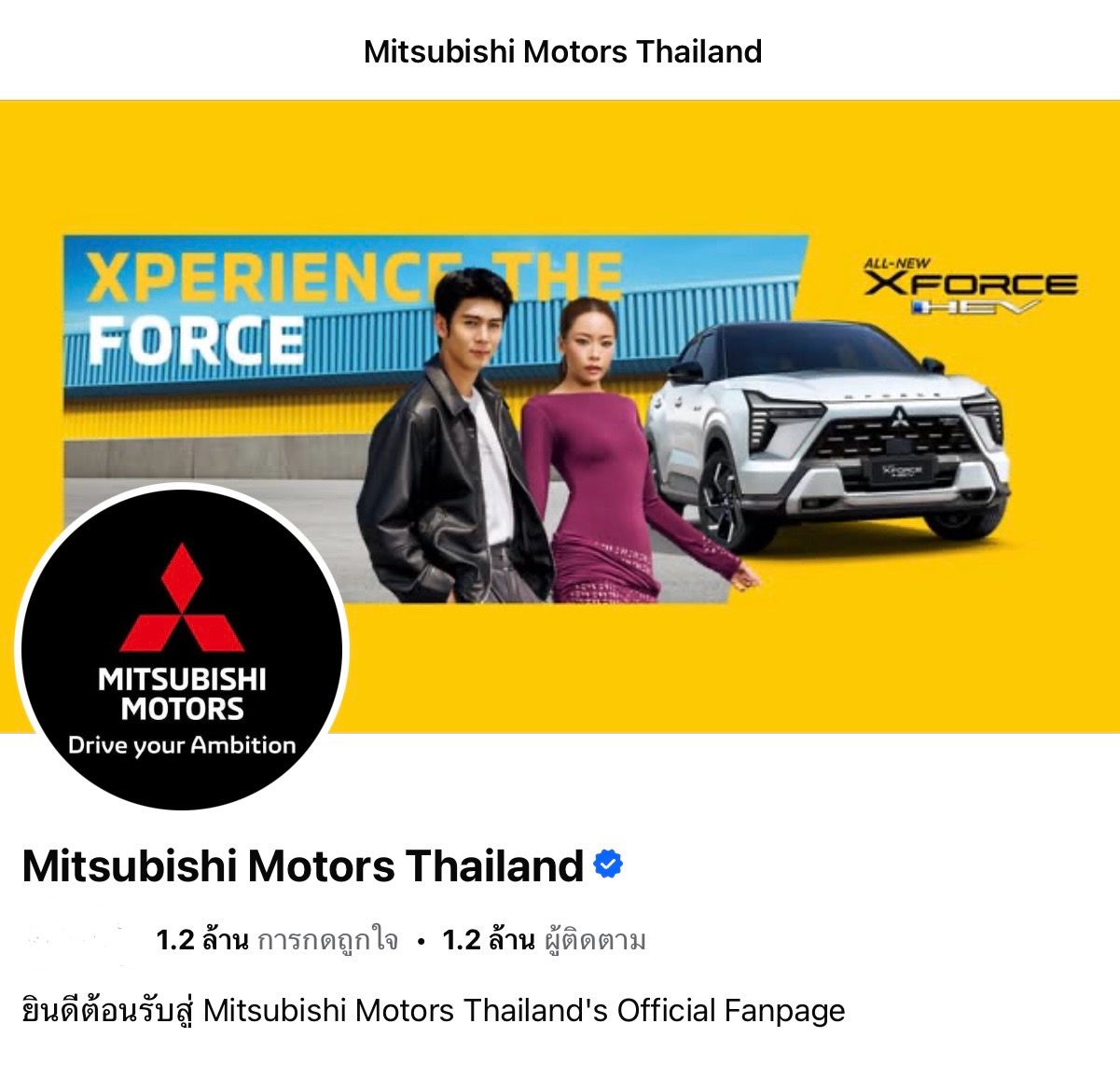Click the blurred friends avatars beside likes
Viewport: 1120px width, 1065px height.
(75, 940)
